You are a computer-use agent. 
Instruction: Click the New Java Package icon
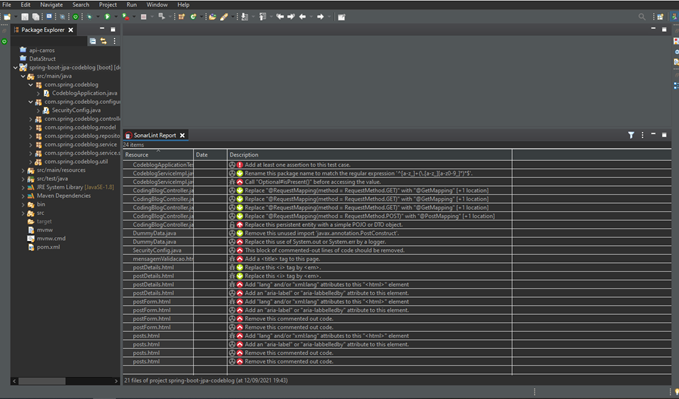[x=181, y=17]
